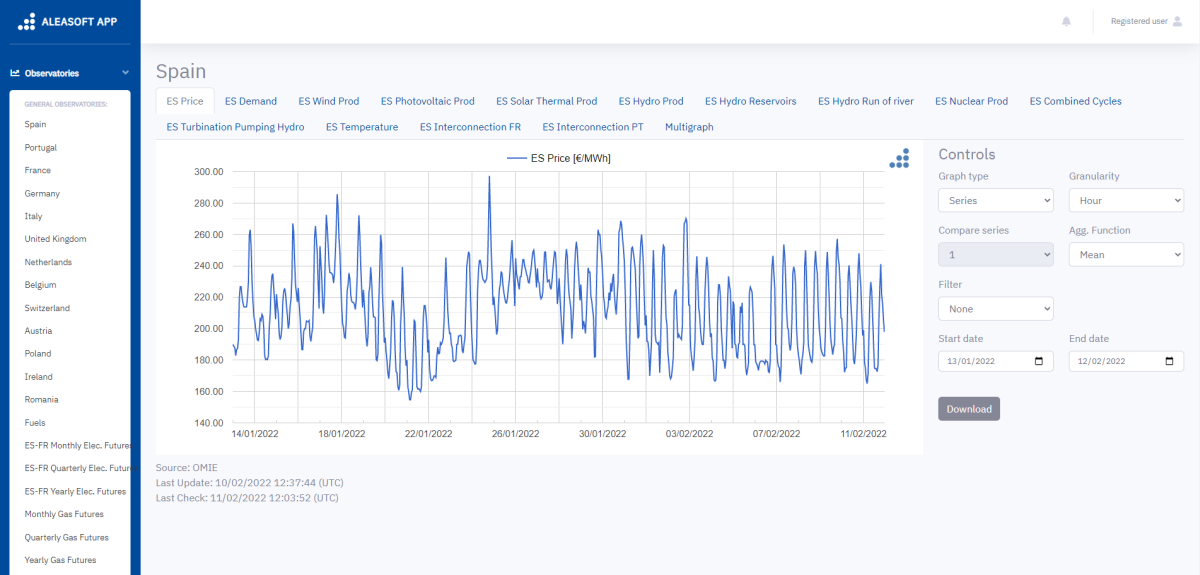Open the Start date calendar picker icon

(x=1039, y=361)
